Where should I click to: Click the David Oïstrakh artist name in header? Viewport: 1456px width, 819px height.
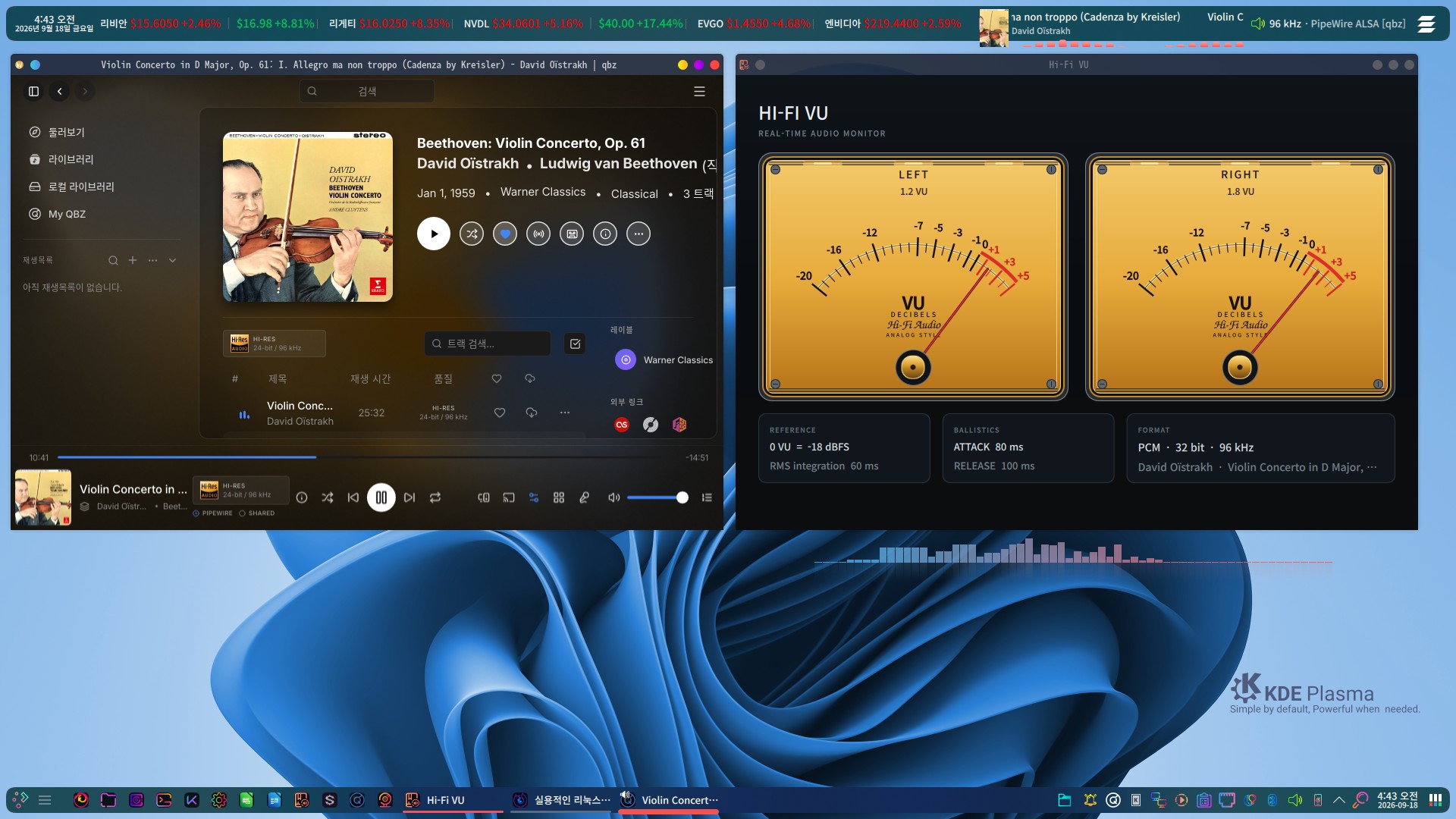pos(468,163)
